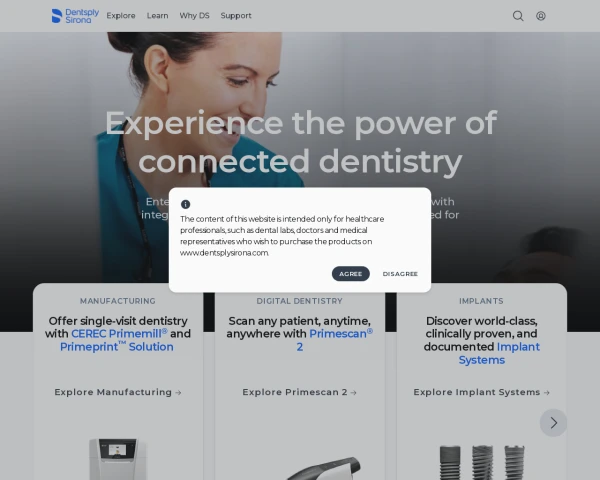Select the DIGITAL DENTISTRY card heading

tap(300, 301)
